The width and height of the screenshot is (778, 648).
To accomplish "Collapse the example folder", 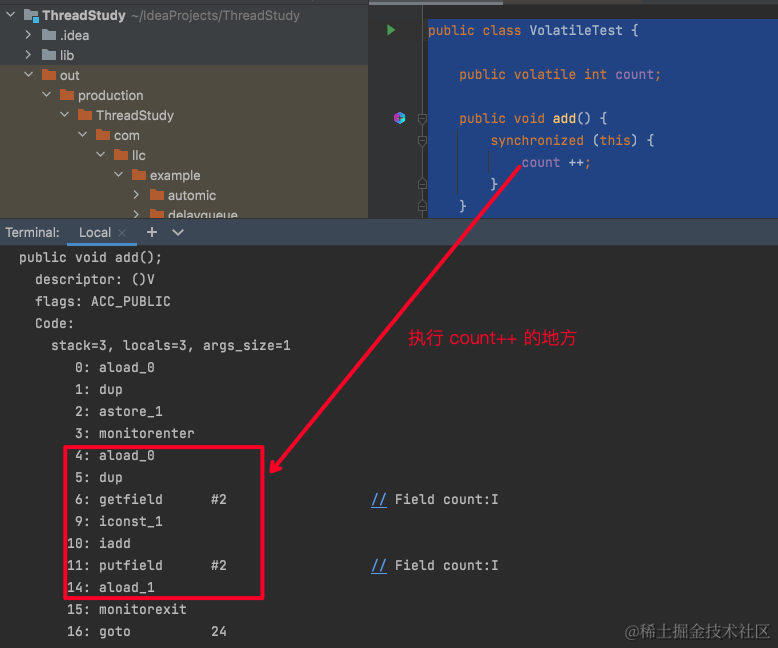I will pyautogui.click(x=119, y=174).
